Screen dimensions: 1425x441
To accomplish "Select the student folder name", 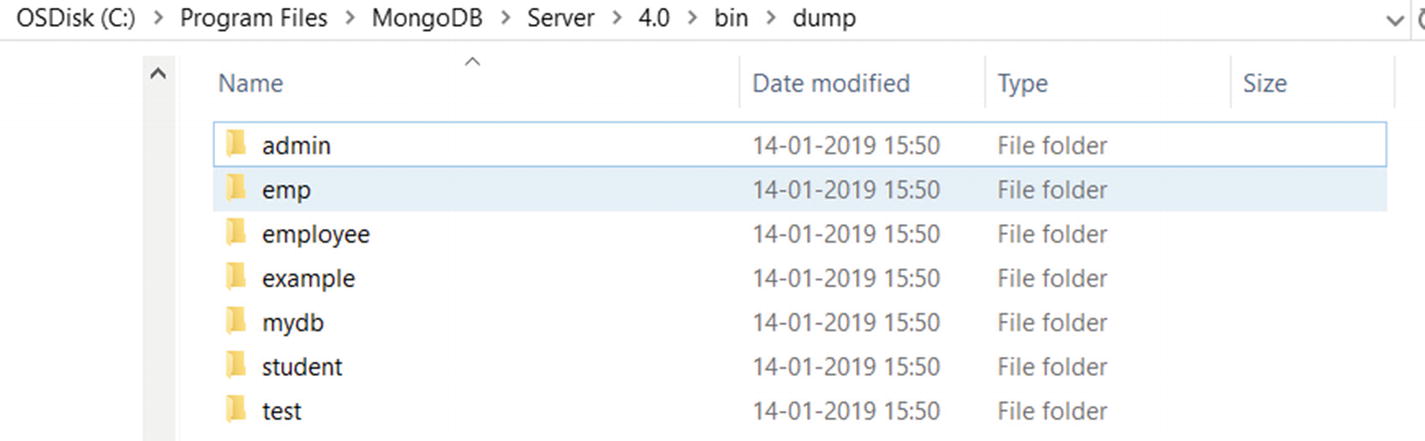I will [302, 367].
